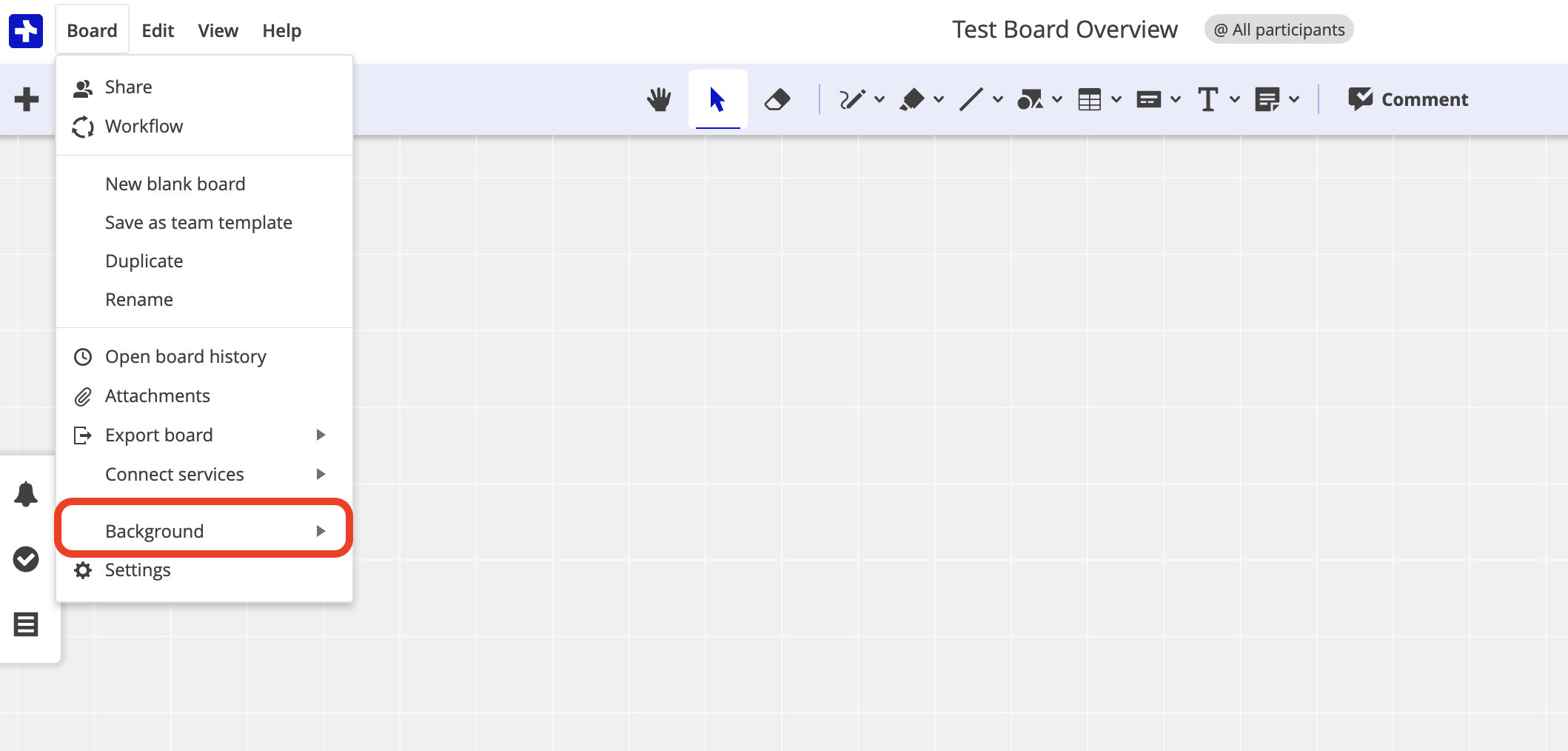This screenshot has width=1568, height=751.
Task: Open the Export board submenu
Action: (159, 435)
